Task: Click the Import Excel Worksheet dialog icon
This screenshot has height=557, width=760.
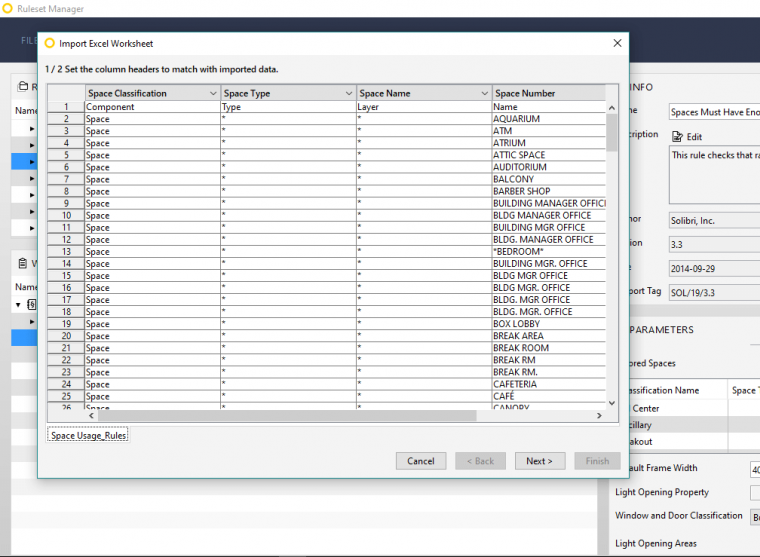Action: coord(49,44)
